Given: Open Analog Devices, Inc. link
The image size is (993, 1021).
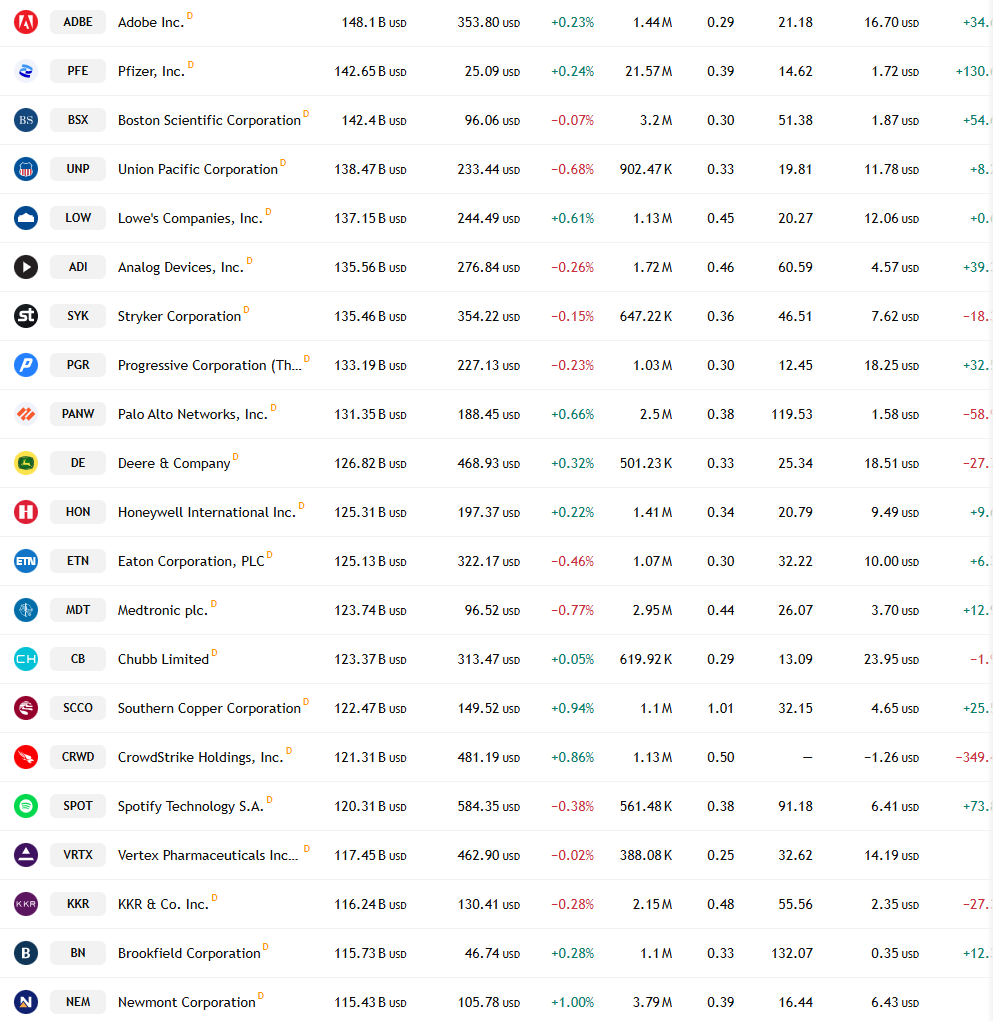Looking at the screenshot, I should pyautogui.click(x=180, y=268).
